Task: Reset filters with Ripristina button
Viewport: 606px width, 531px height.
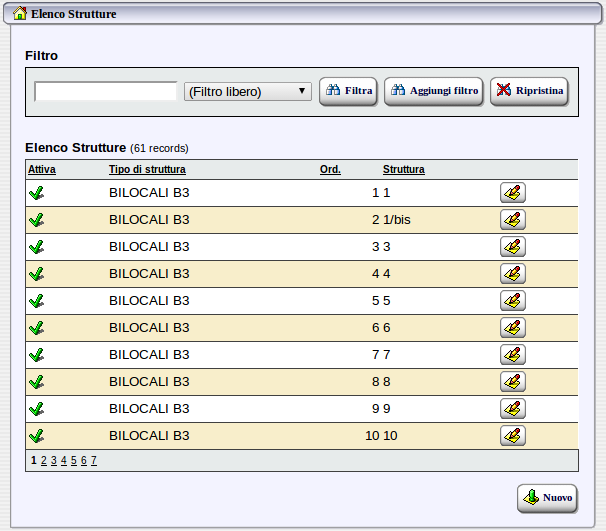Action: click(529, 91)
